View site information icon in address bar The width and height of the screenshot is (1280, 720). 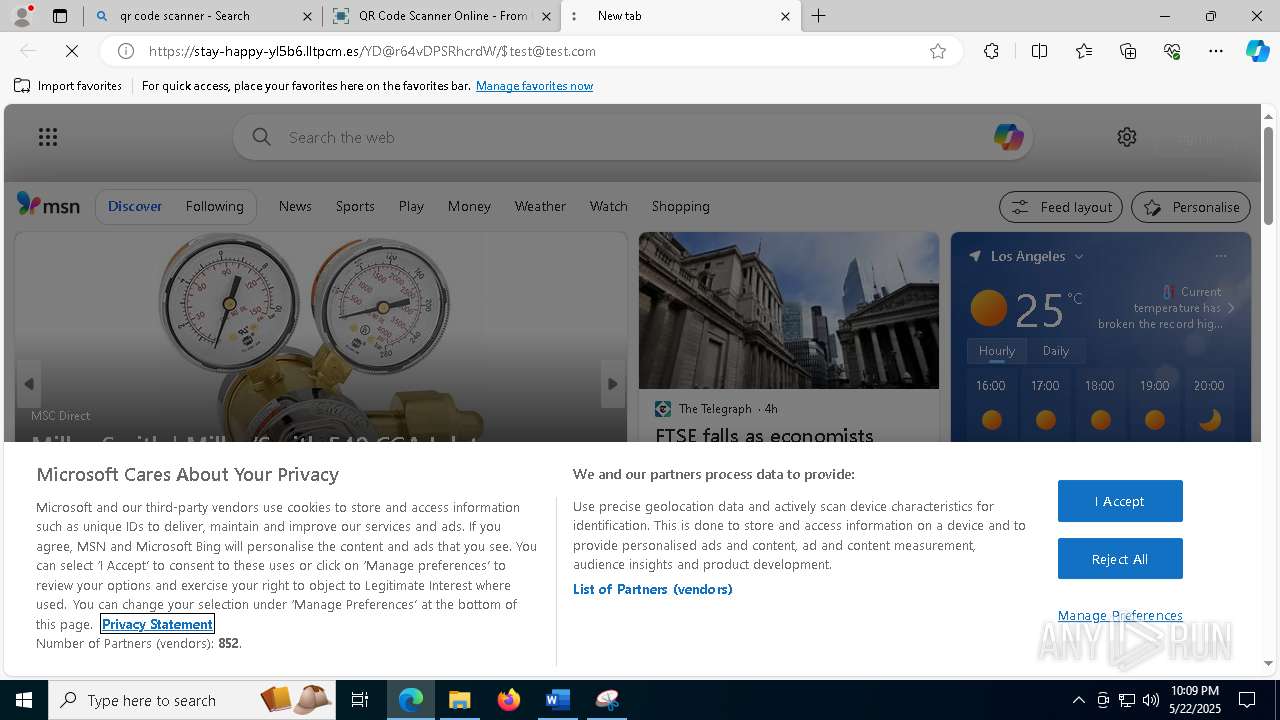tap(126, 51)
